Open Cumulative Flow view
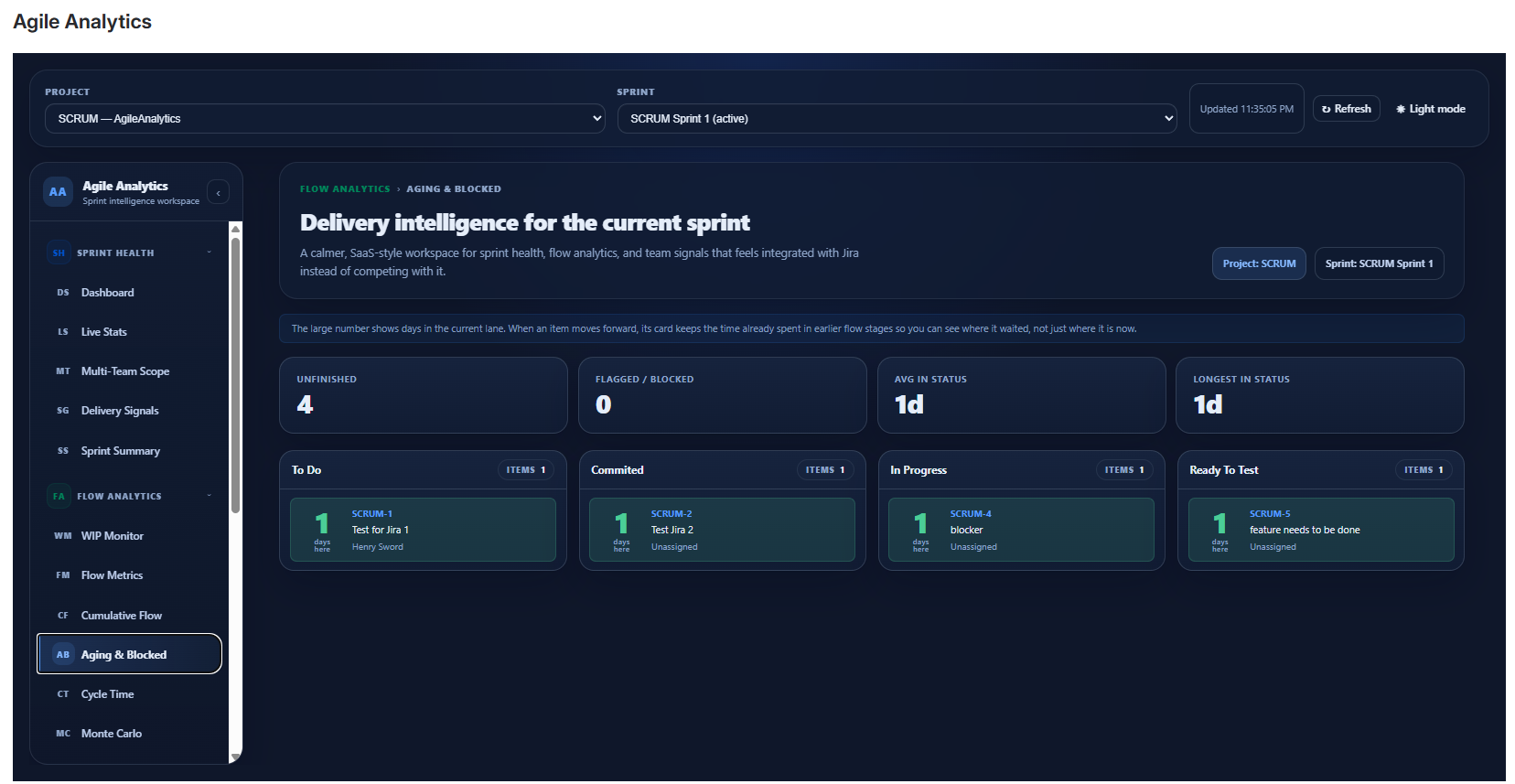 (x=130, y=616)
